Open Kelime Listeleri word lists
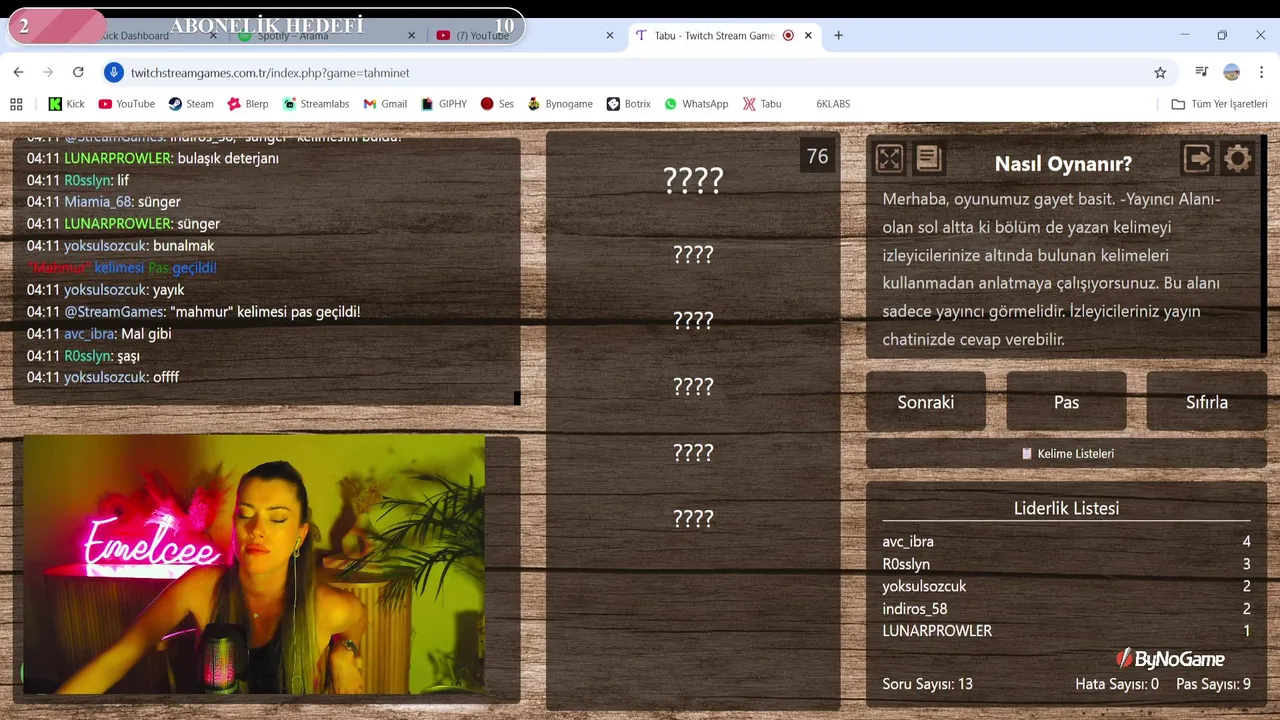Viewport: 1280px width, 720px height. click(1066, 453)
